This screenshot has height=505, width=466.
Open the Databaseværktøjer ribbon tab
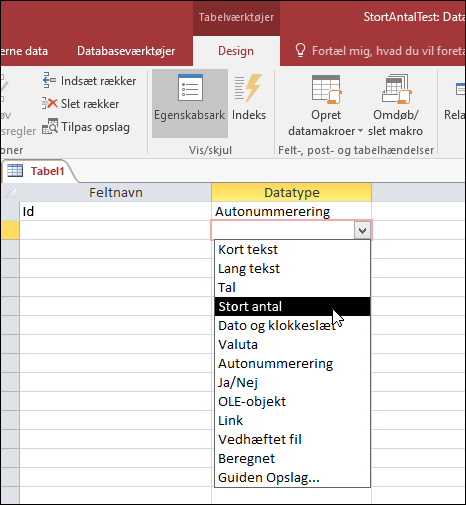point(126,51)
